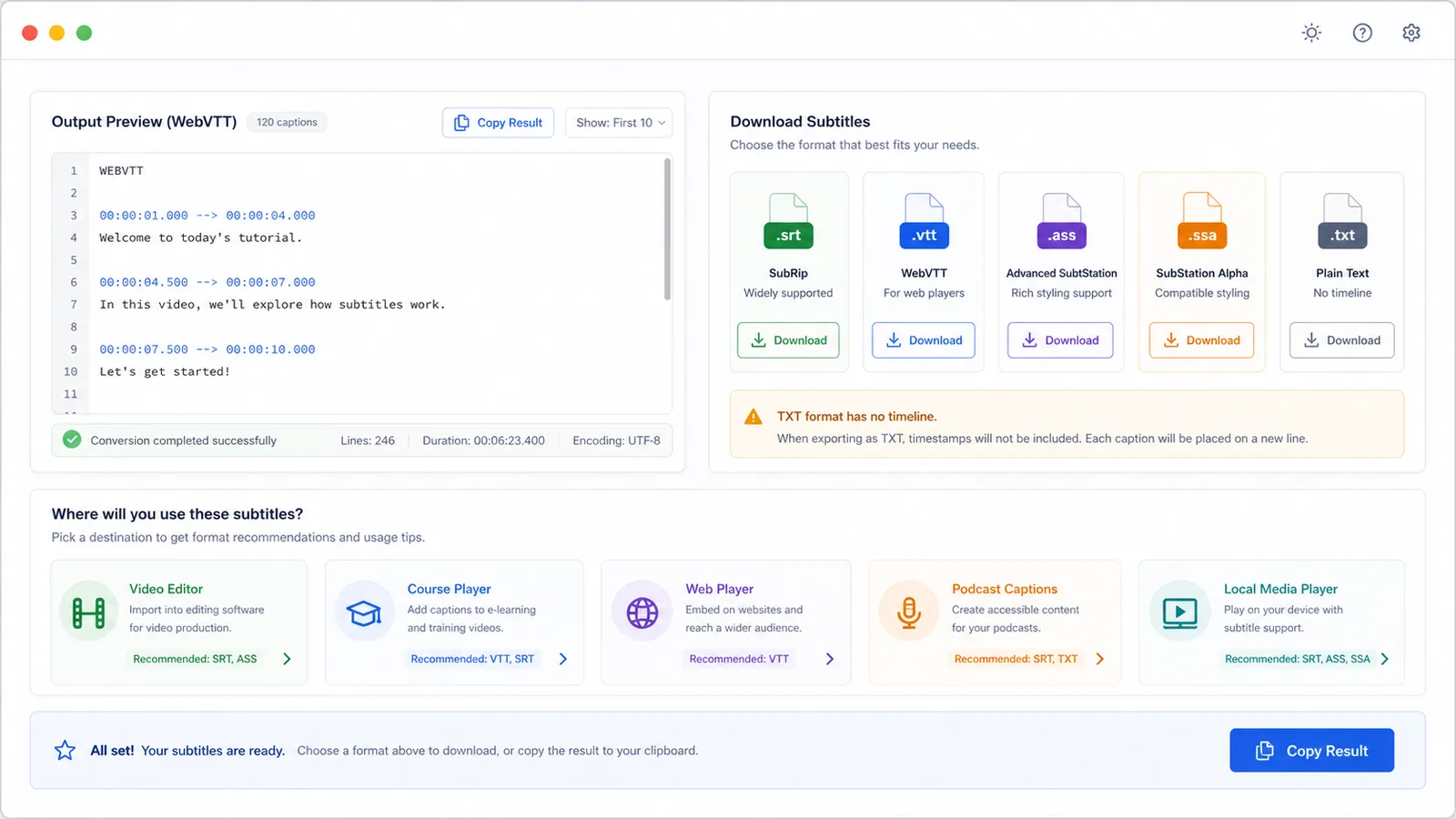Click the Course Player card title
The image size is (1456, 819).
click(449, 589)
